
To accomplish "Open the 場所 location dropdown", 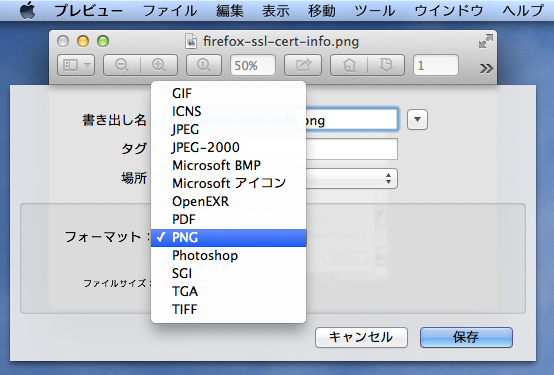I will click(352, 178).
